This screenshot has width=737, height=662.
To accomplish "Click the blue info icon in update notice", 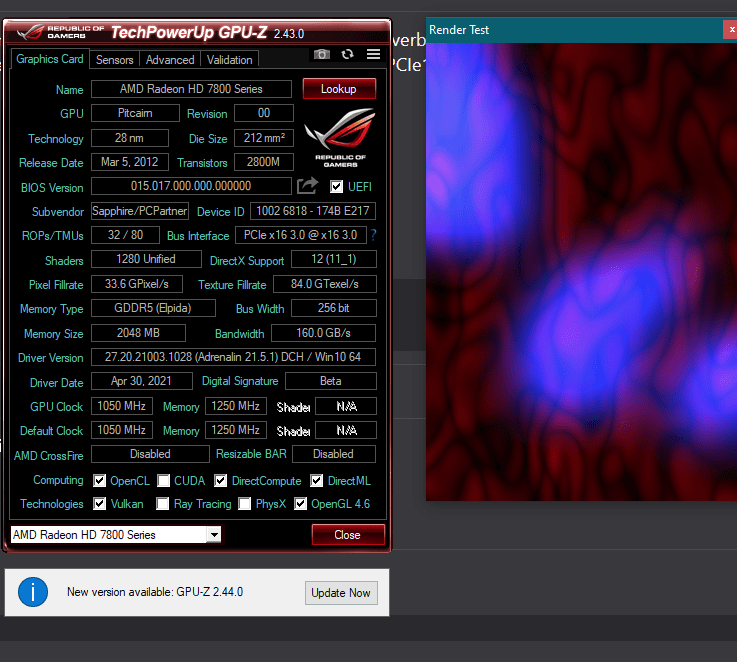I will click(33, 592).
